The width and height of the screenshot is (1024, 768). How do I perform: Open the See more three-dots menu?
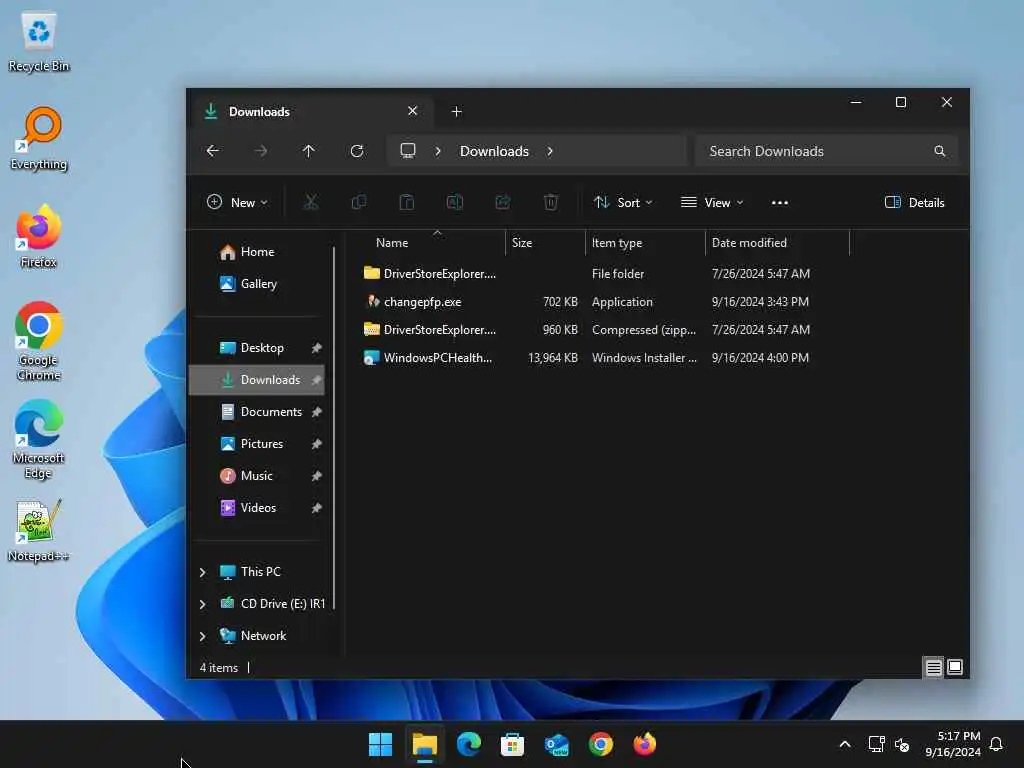[x=780, y=202]
